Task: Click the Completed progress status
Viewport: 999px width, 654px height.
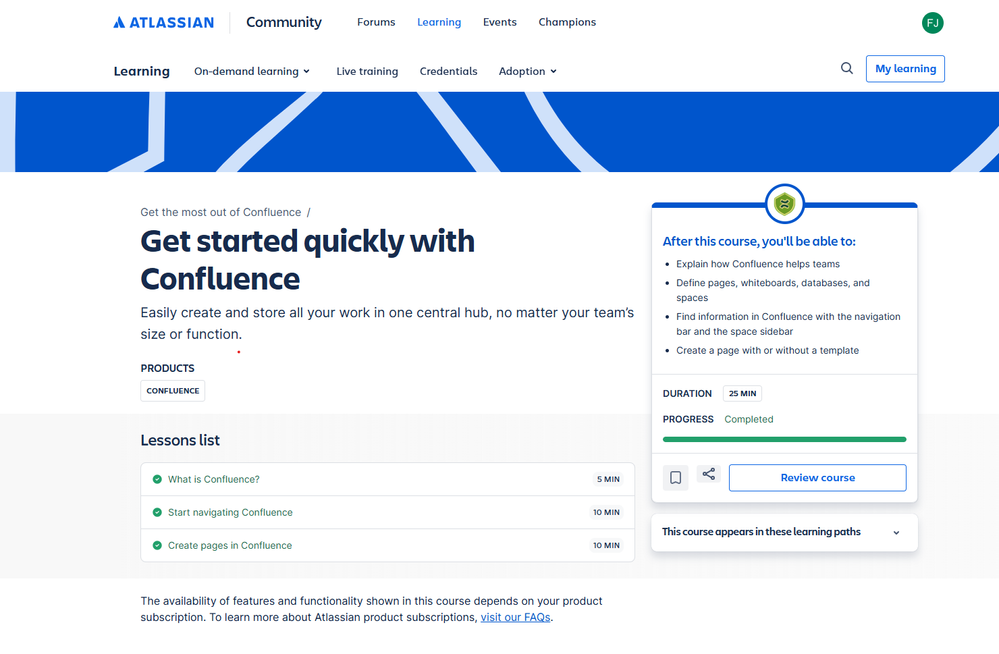Action: click(749, 419)
